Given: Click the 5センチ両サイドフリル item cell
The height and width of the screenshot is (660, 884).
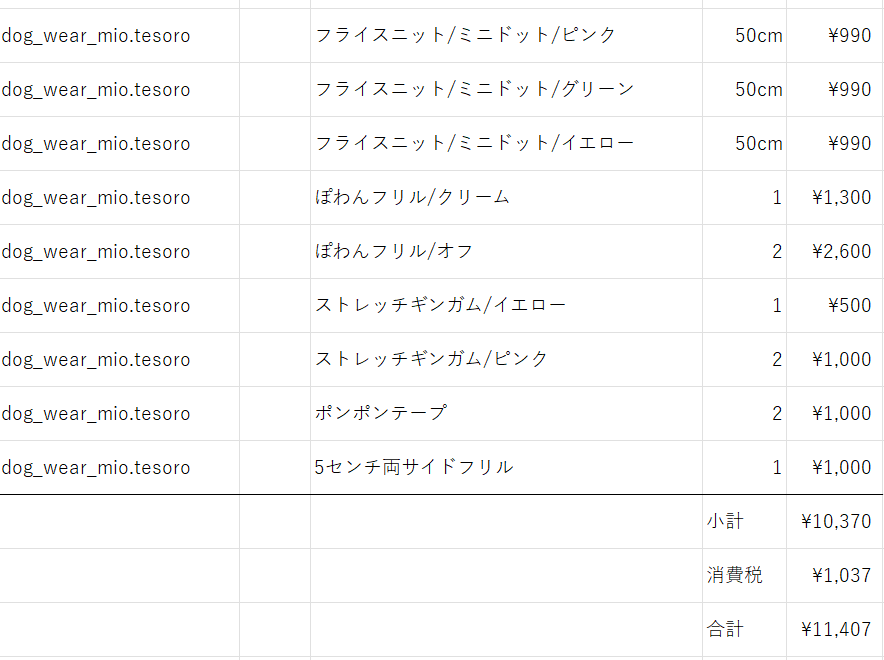Looking at the screenshot, I should [506, 468].
